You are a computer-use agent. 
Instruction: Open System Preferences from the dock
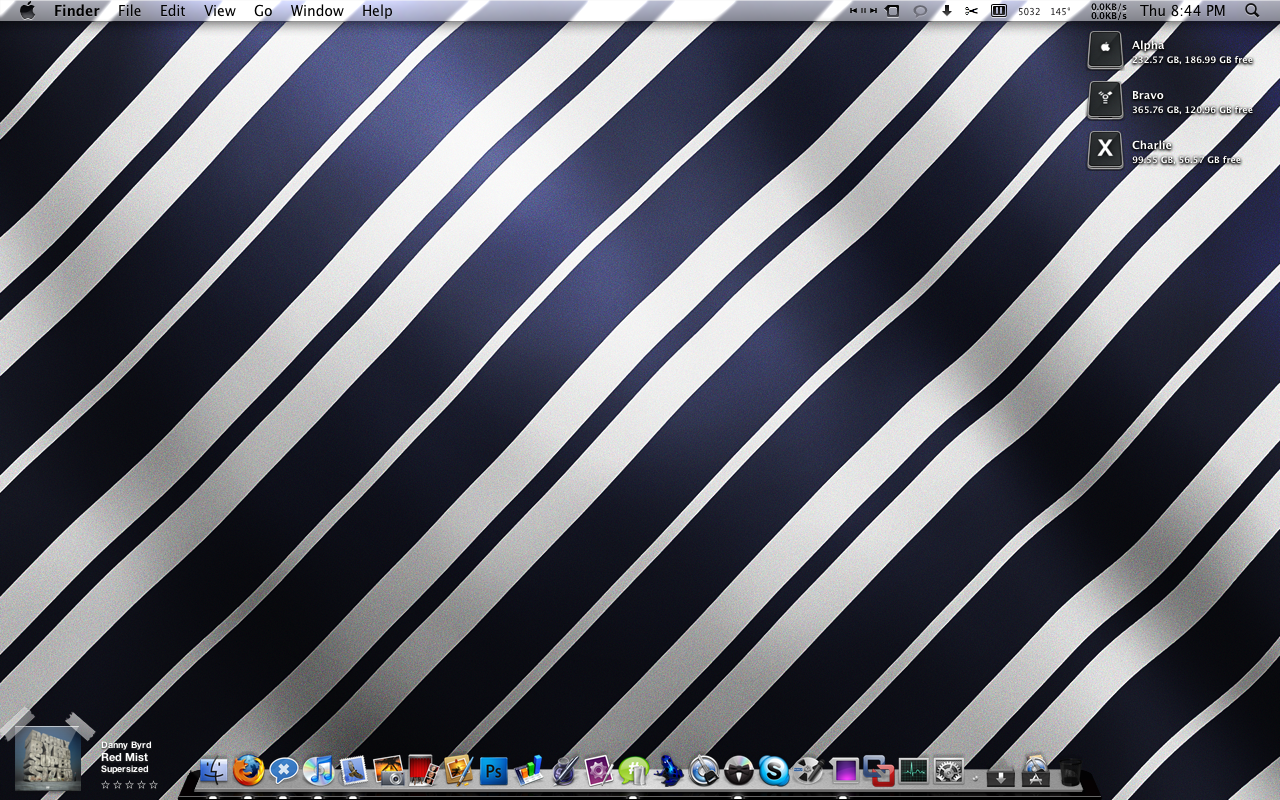tap(948, 771)
